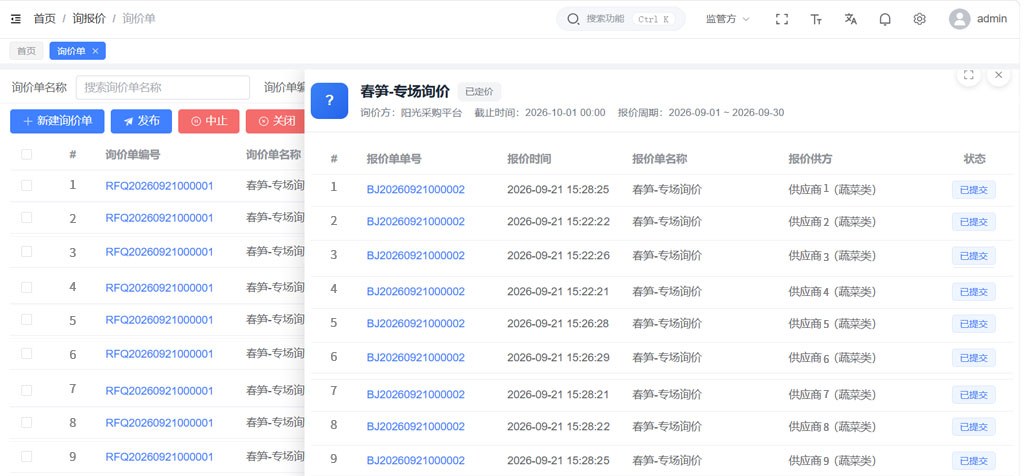Image resolution: width=1024 pixels, height=476 pixels.
Task: Click timestamp 2026-09-21 15:22:21
Action: pos(558,291)
